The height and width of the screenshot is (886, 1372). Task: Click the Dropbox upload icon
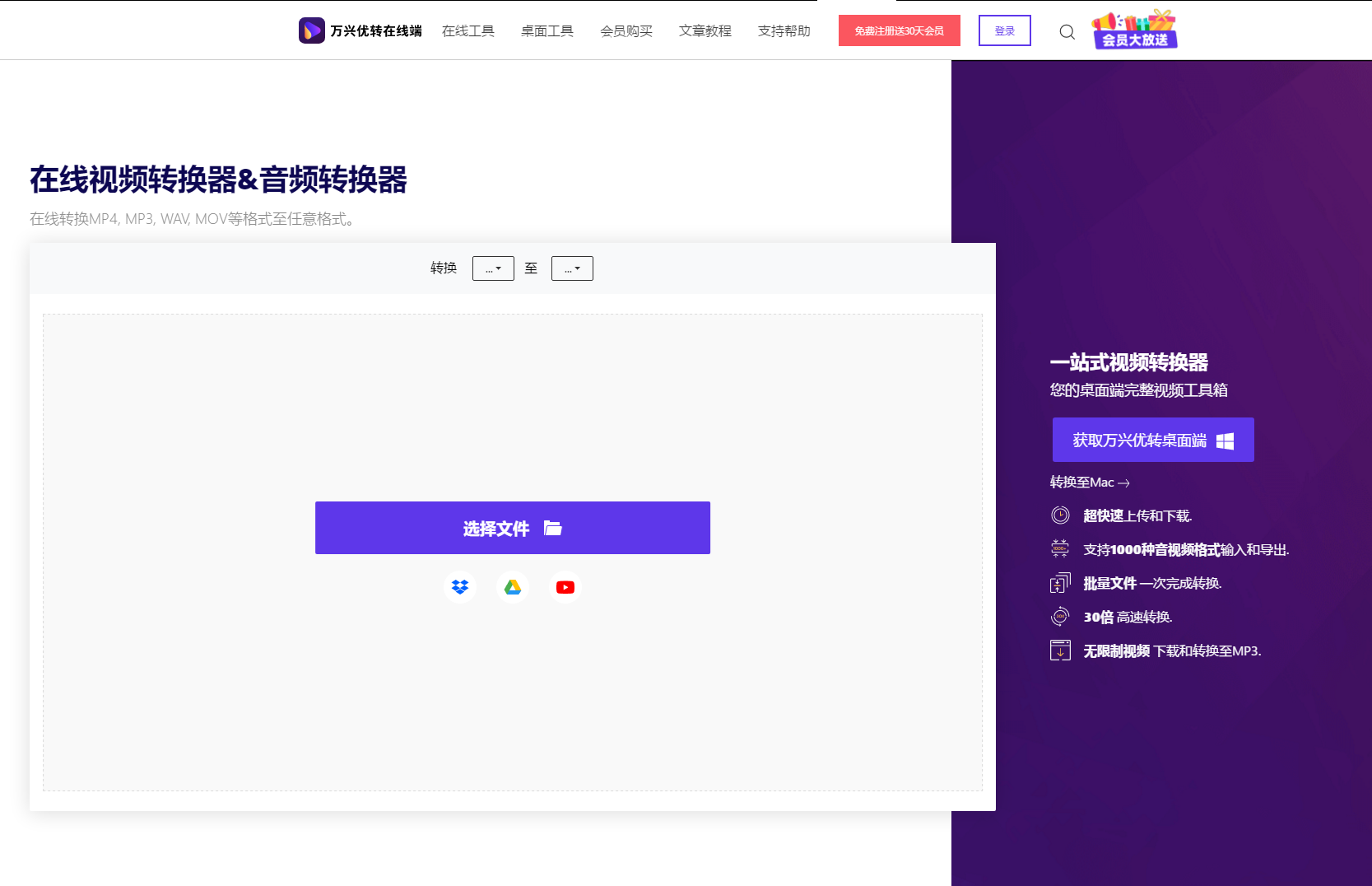click(460, 586)
